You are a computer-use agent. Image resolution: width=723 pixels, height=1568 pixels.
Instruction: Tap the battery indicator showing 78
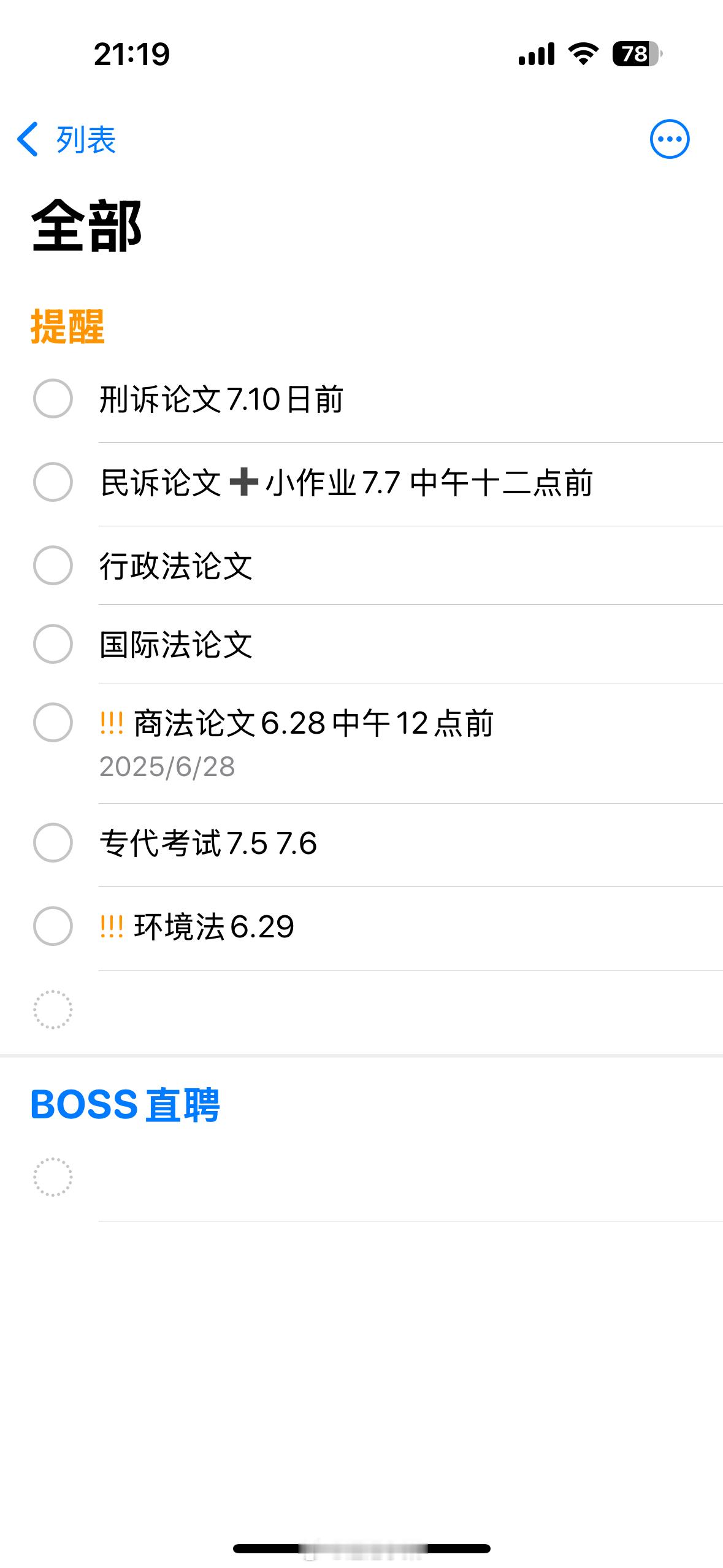coord(637,54)
